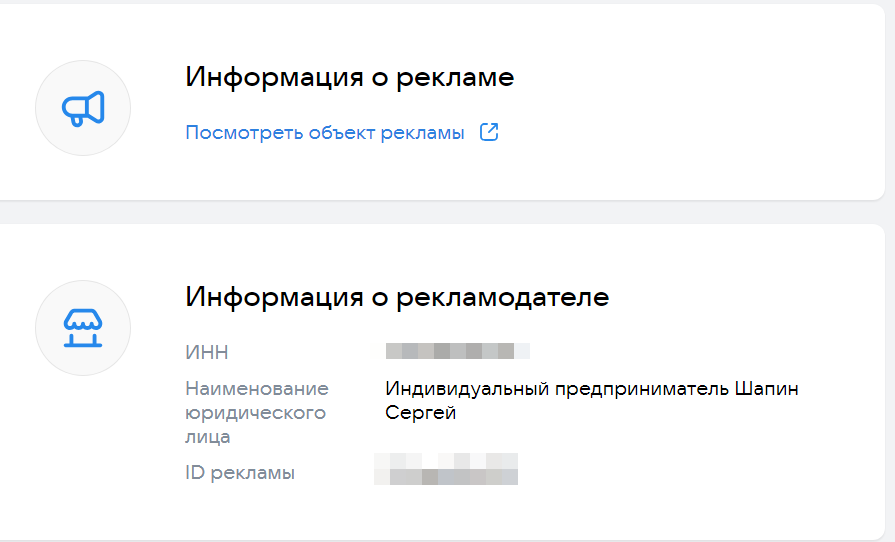Click the Информация о рекламе heading
This screenshot has height=542, width=895.
tap(349, 78)
